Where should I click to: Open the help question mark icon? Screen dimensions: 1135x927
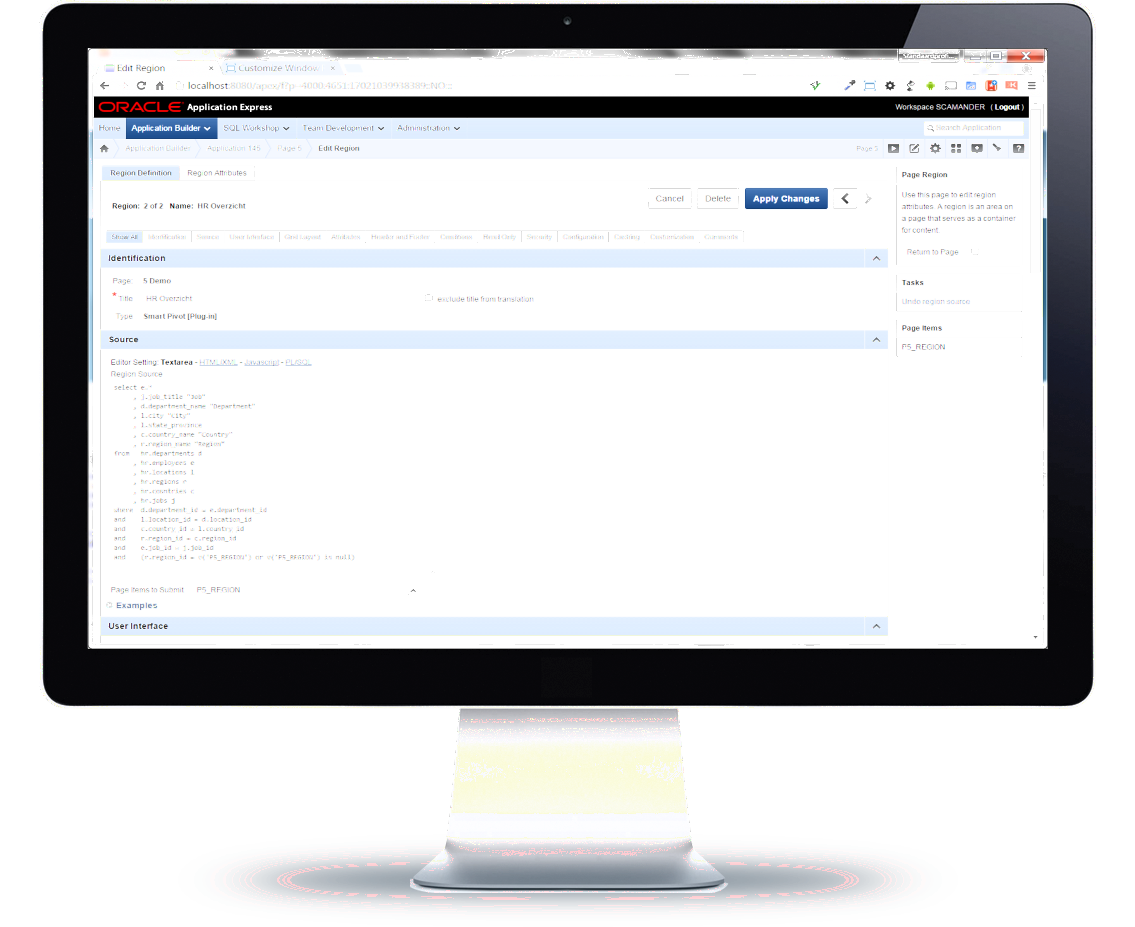coord(1018,148)
